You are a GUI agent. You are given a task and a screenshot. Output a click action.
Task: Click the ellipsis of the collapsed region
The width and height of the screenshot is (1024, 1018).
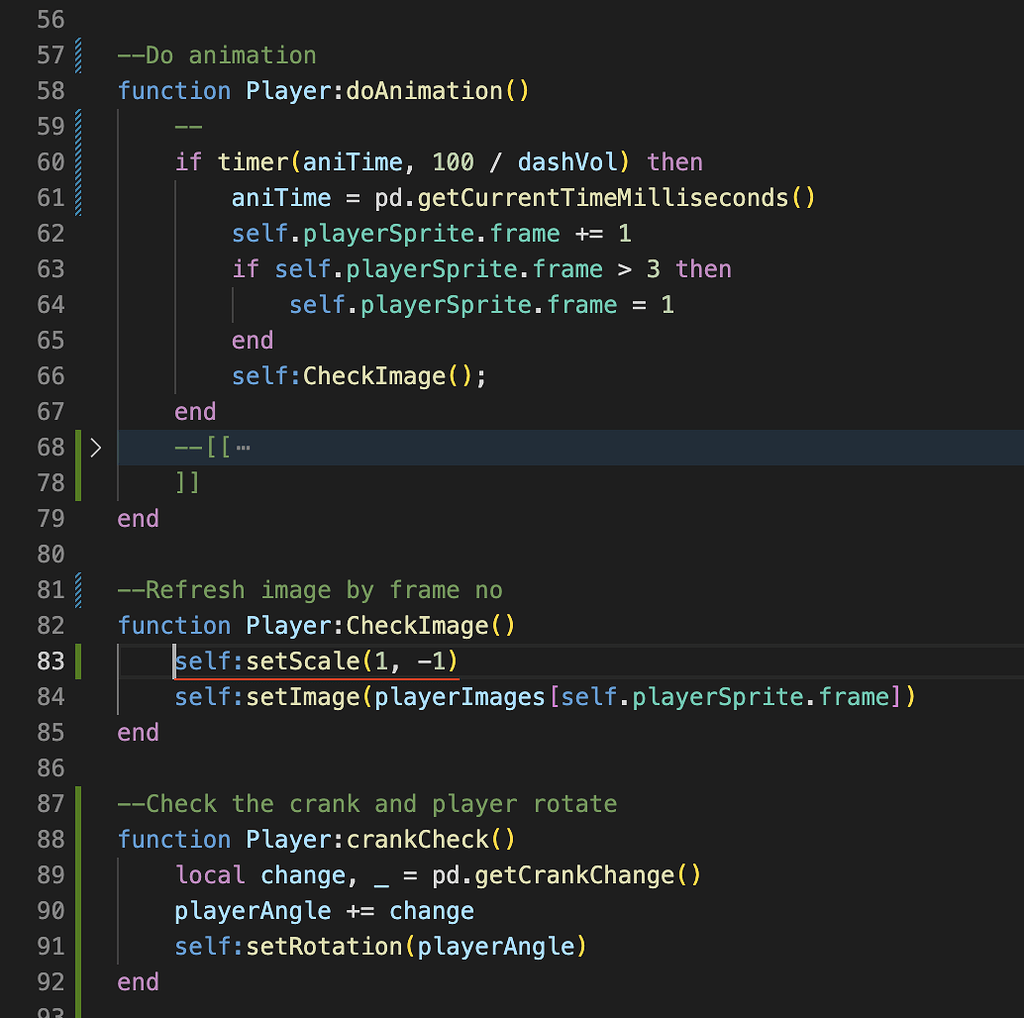point(242,447)
